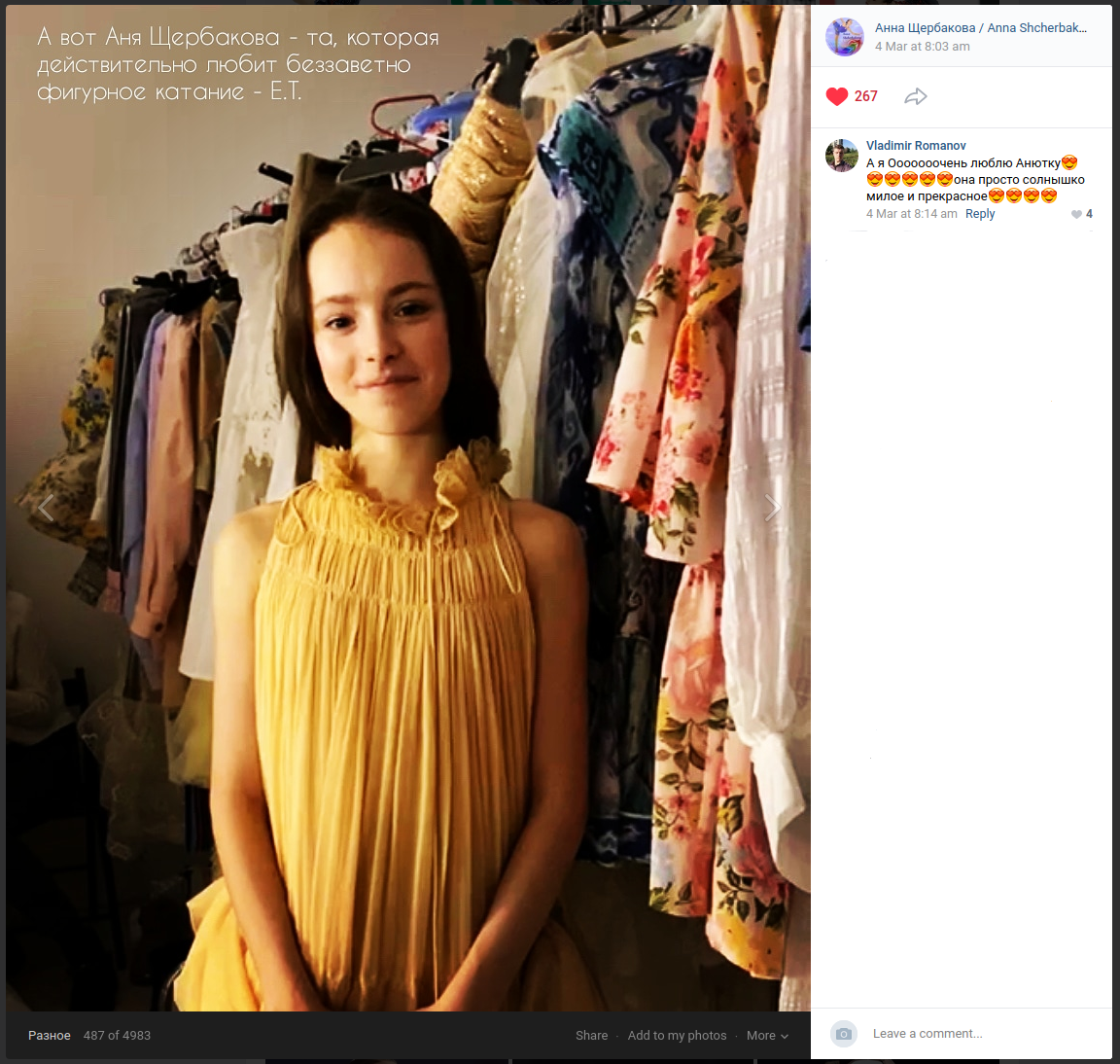Expand the More dropdown under the photo
The width and height of the screenshot is (1120, 1064).
pyautogui.click(x=767, y=1036)
